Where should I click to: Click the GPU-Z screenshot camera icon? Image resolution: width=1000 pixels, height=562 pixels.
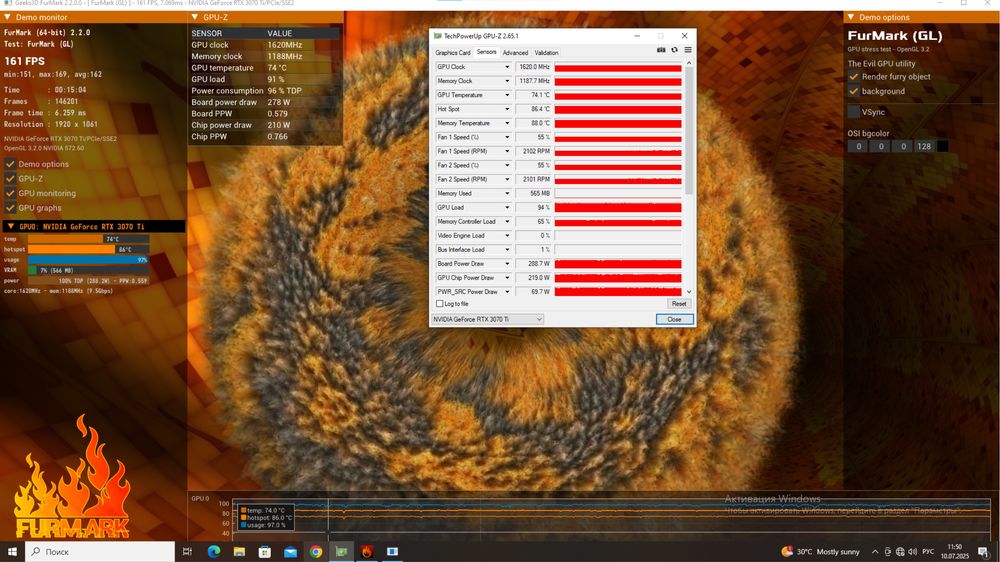click(661, 50)
